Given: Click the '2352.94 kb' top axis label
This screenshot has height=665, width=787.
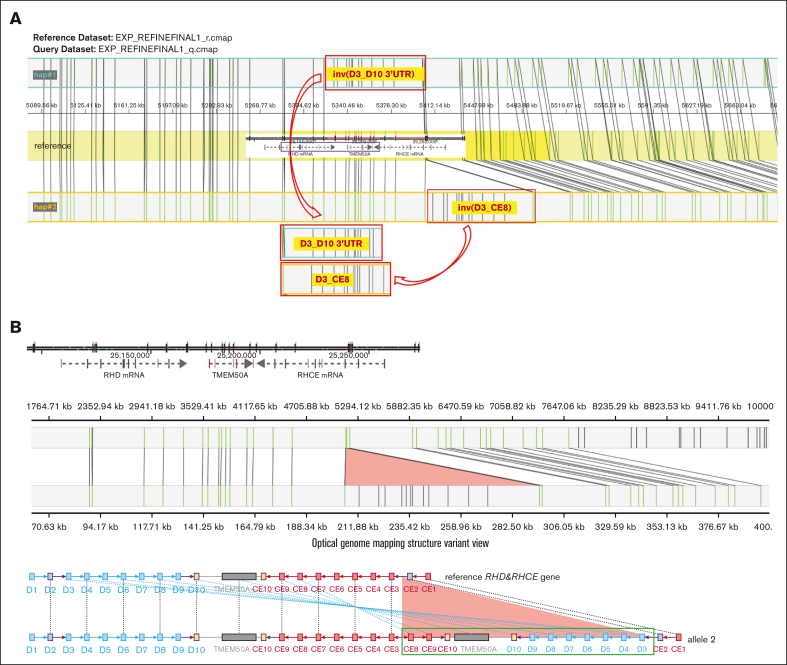Looking at the screenshot, I should pos(100,406).
